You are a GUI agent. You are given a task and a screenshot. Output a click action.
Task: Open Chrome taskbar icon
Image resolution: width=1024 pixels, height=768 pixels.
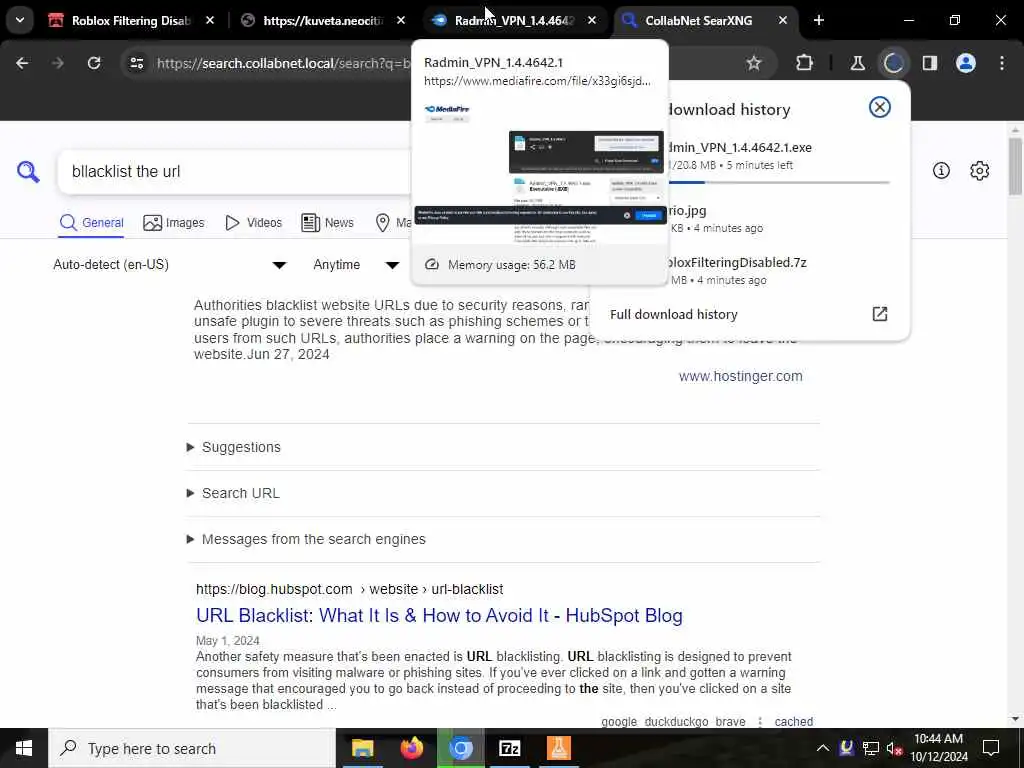(x=461, y=748)
